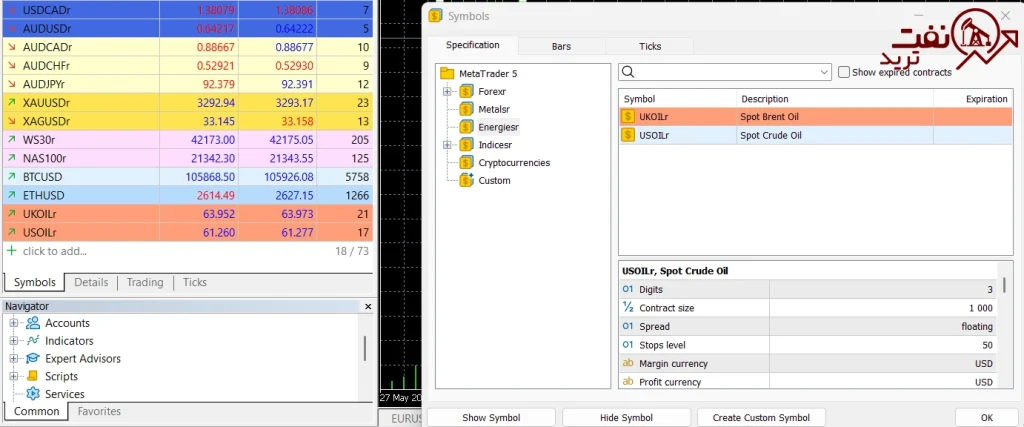Click the Energiesr folder icon
This screenshot has width=1024, height=427.
466,127
